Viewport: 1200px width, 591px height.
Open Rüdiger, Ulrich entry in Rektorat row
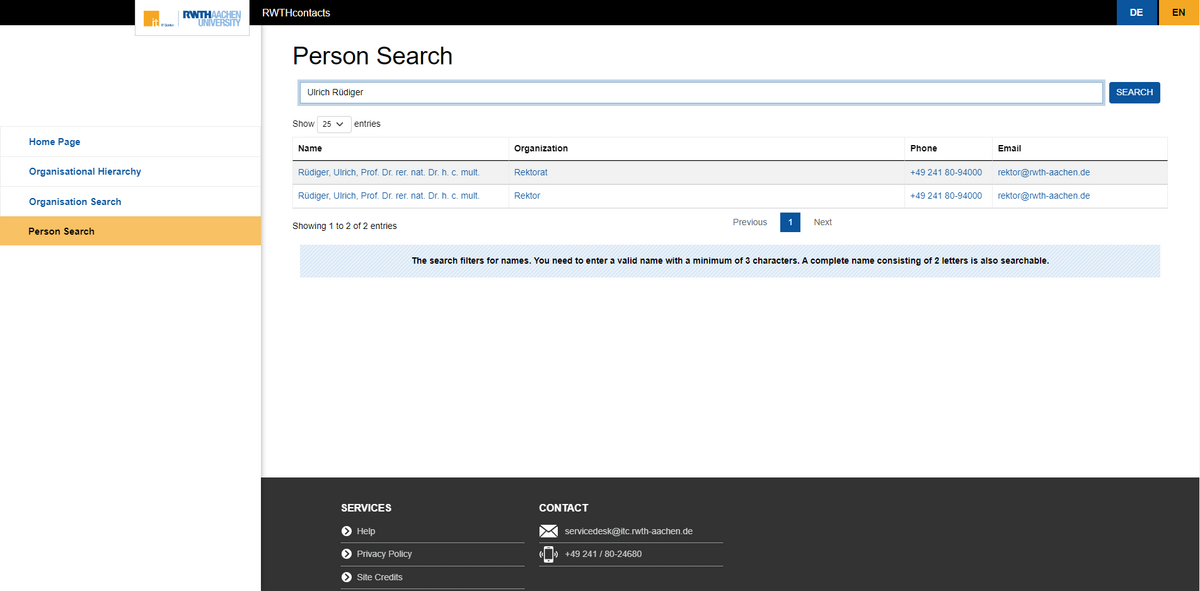coord(389,172)
